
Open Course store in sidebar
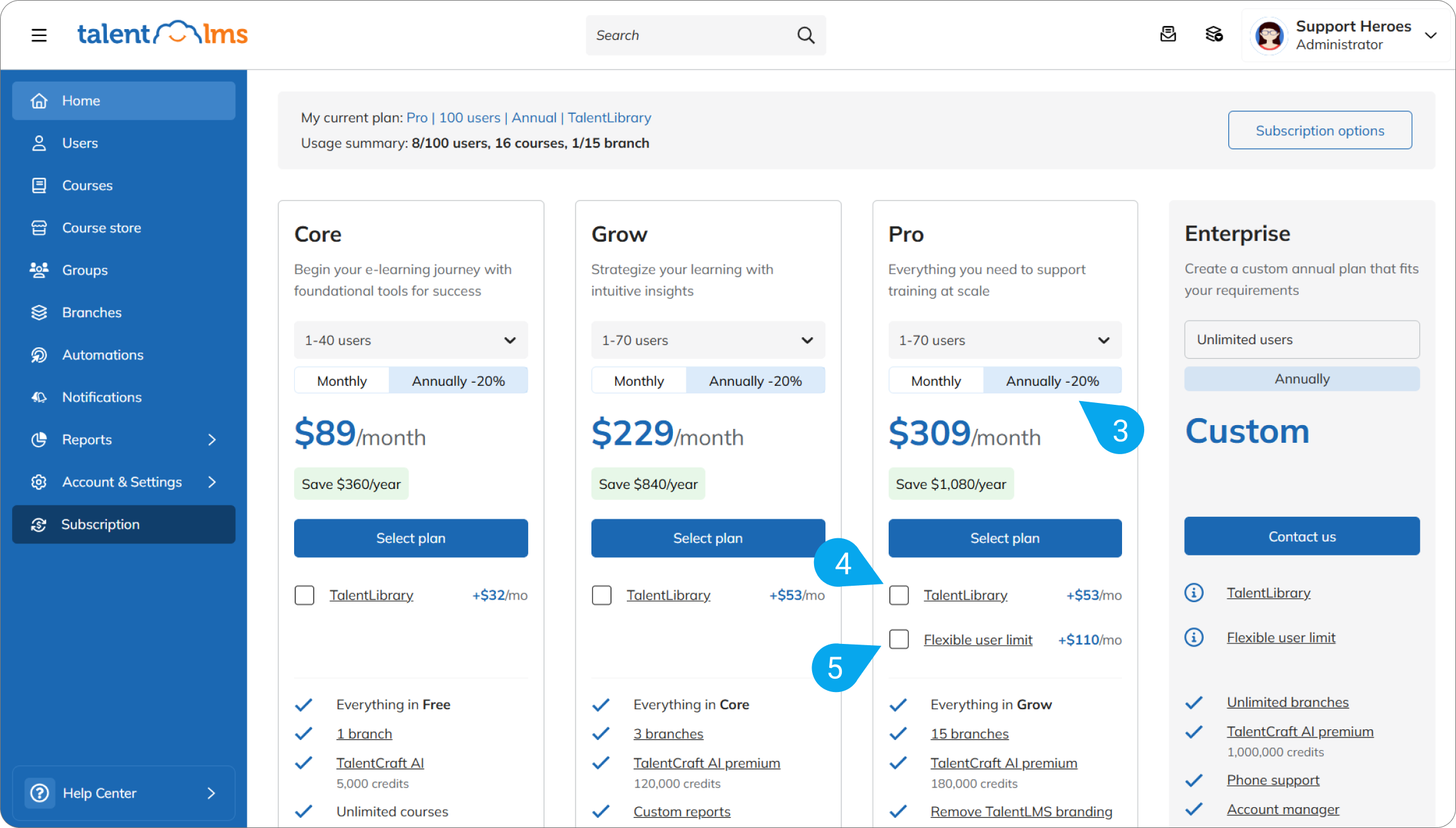(124, 228)
